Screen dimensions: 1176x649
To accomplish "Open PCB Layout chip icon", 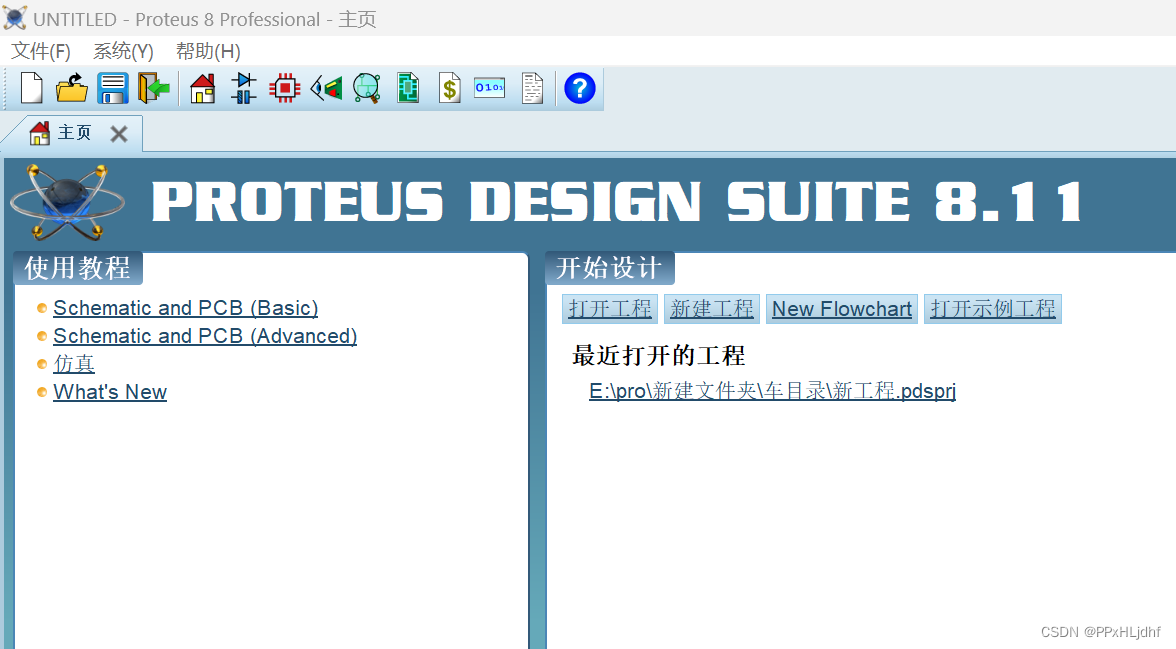I will [x=284, y=89].
